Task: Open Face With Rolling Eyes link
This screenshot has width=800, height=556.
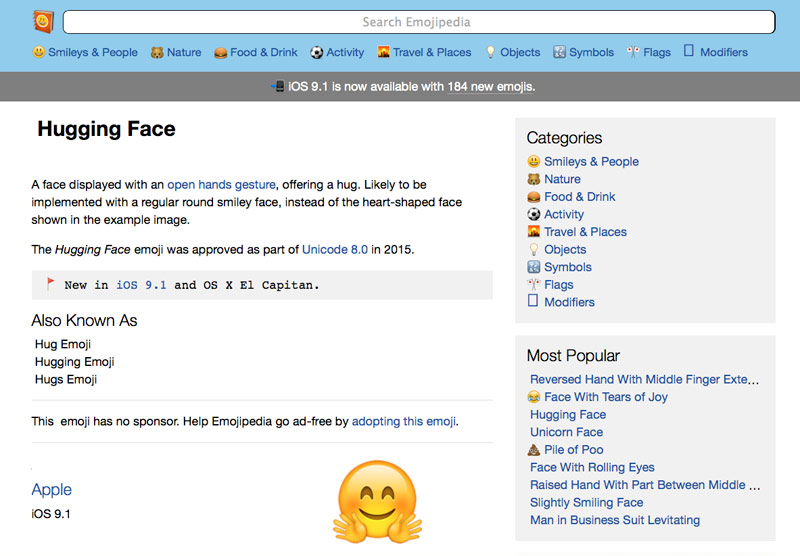Action: pos(592,467)
